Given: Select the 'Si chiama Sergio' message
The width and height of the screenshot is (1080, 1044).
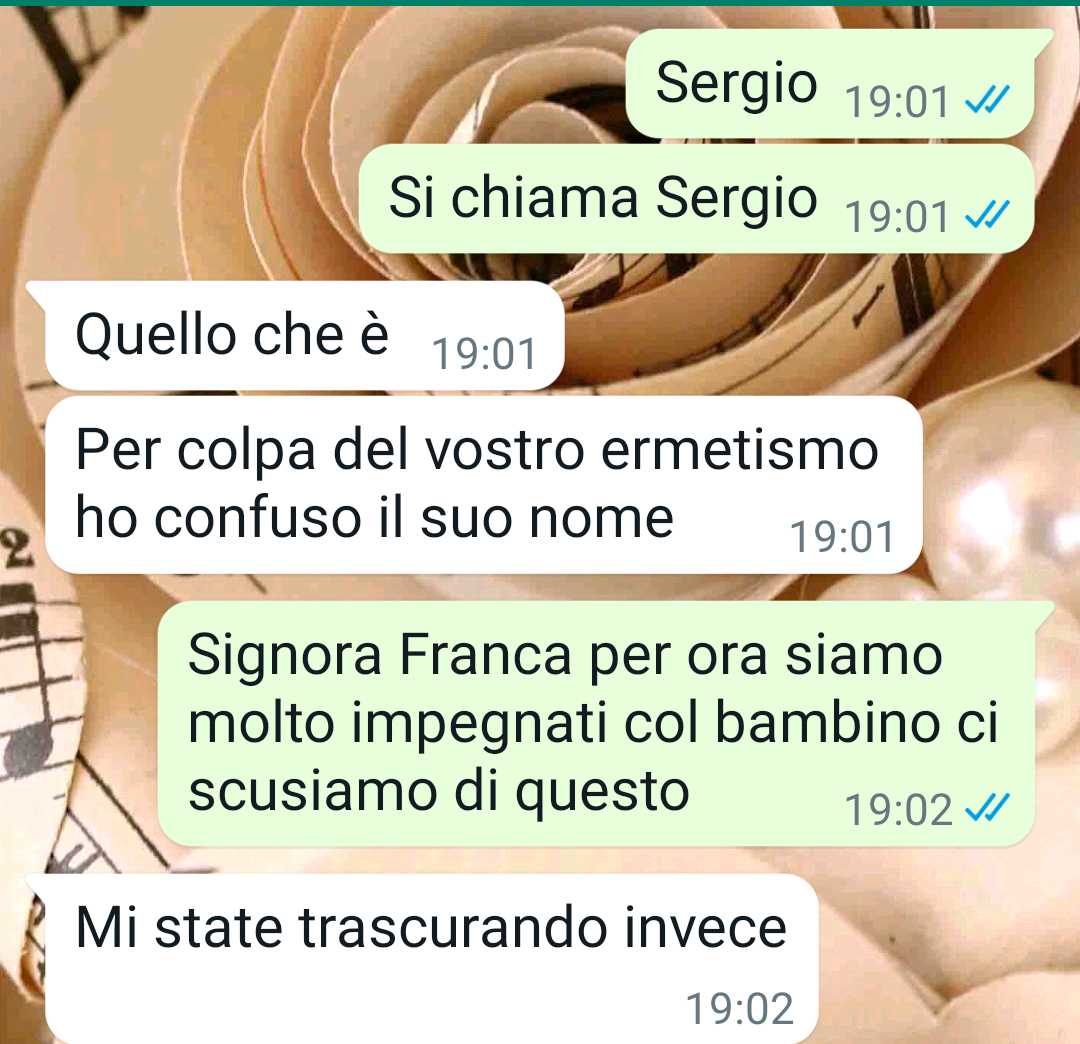Looking at the screenshot, I should (697, 199).
